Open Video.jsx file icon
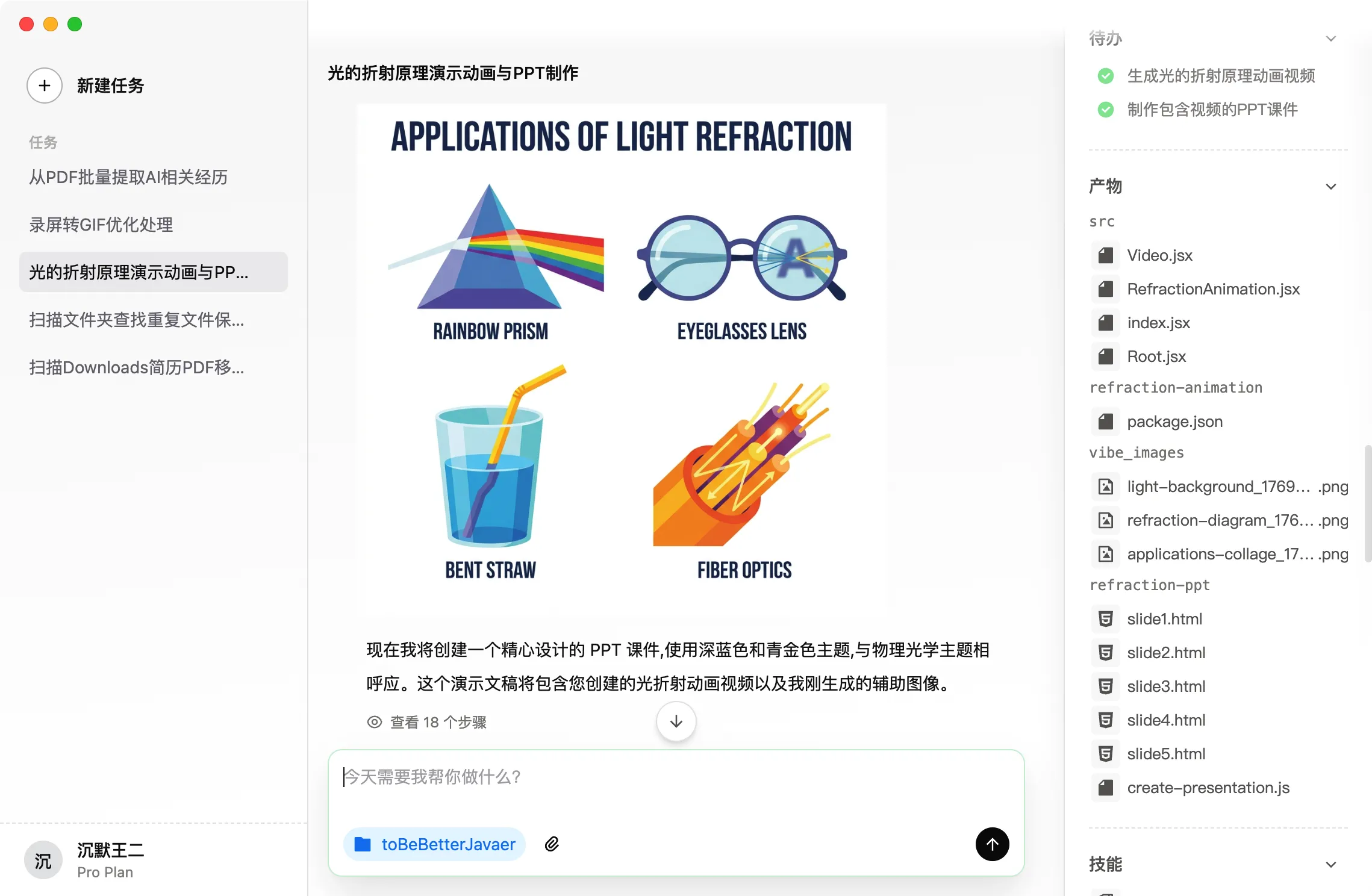The width and height of the screenshot is (1372, 896). coord(1106,255)
